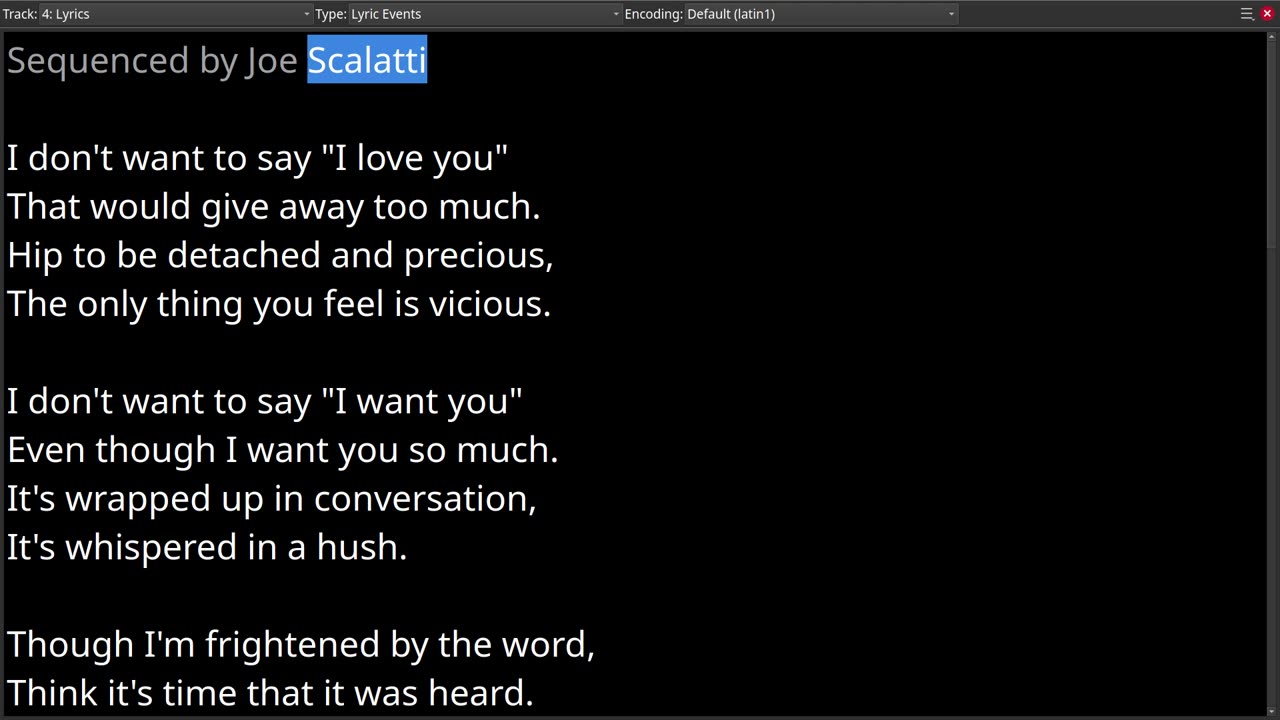This screenshot has width=1280, height=720.
Task: Click the line "Even though I want you so much."
Action: [x=282, y=450]
